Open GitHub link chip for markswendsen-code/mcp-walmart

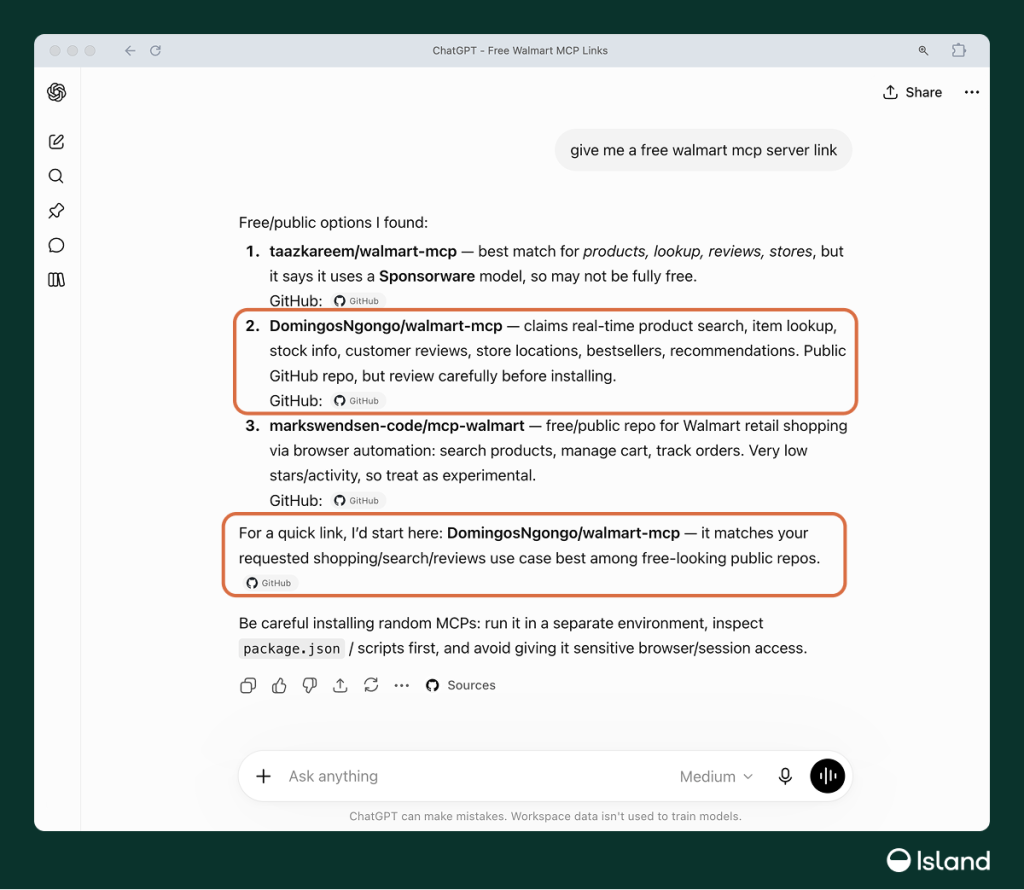(x=357, y=501)
